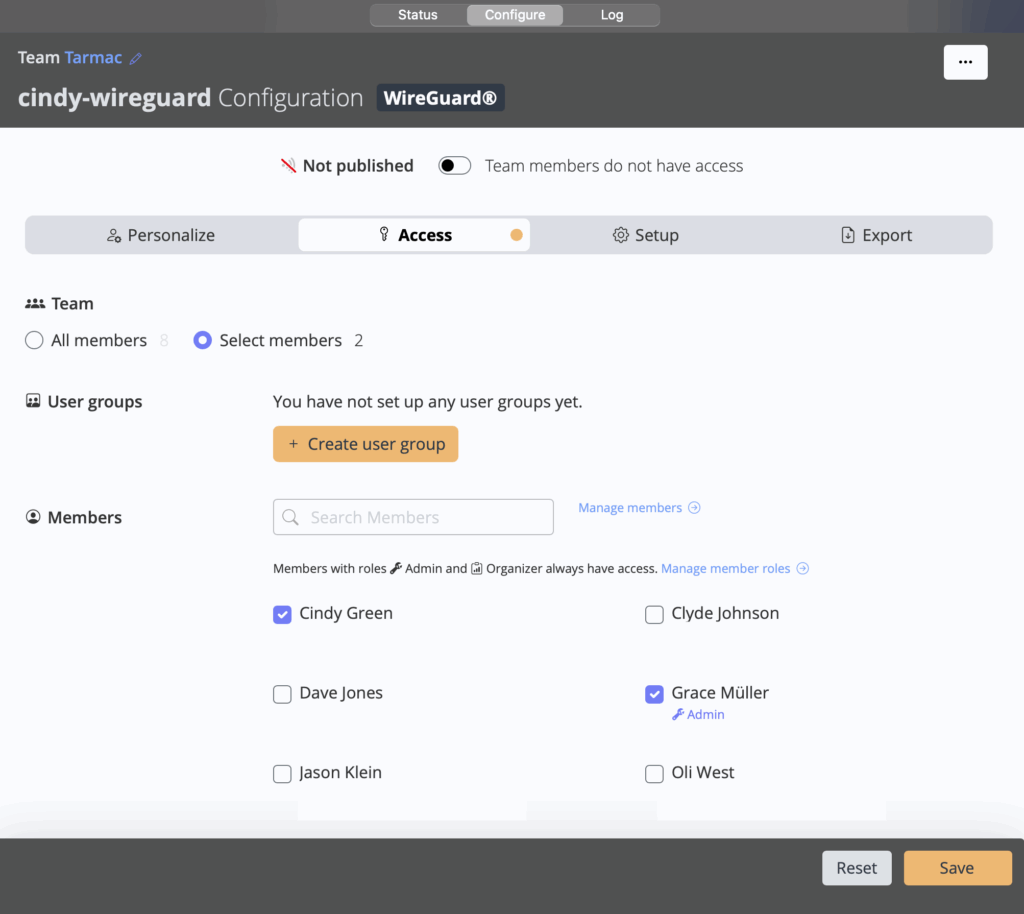Switch to the Setup tab
The image size is (1024, 914).
[x=645, y=235]
